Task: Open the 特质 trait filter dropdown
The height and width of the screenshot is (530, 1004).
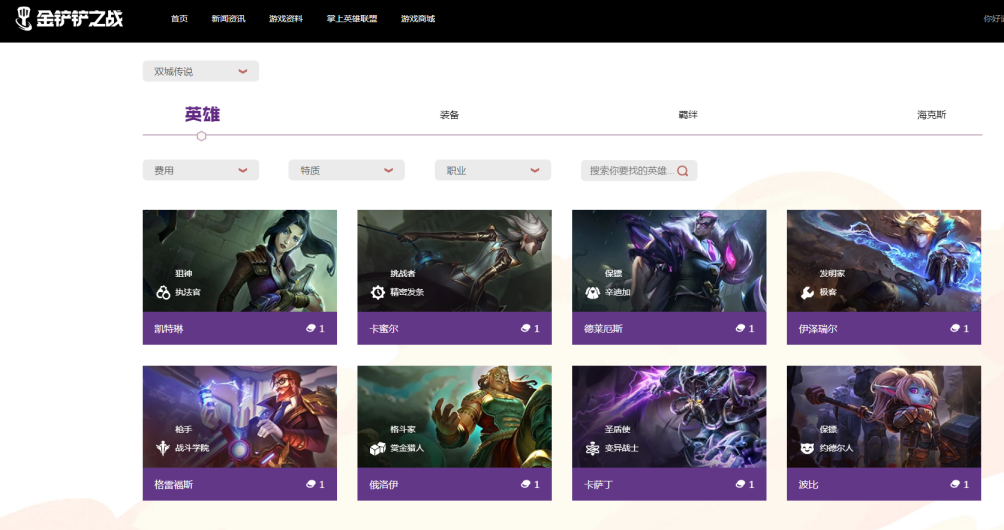Action: pyautogui.click(x=346, y=170)
